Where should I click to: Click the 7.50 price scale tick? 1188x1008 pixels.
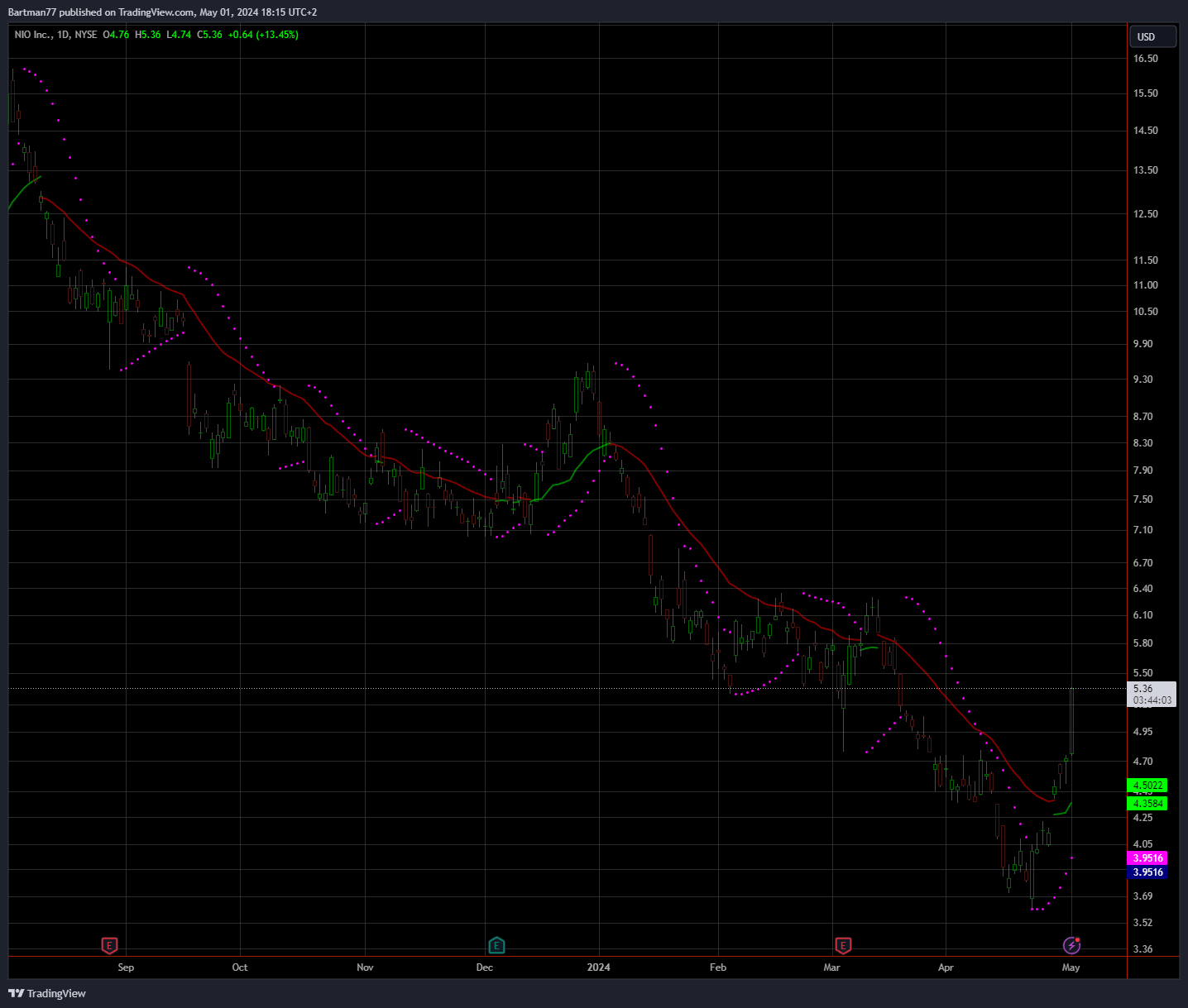(x=1143, y=499)
